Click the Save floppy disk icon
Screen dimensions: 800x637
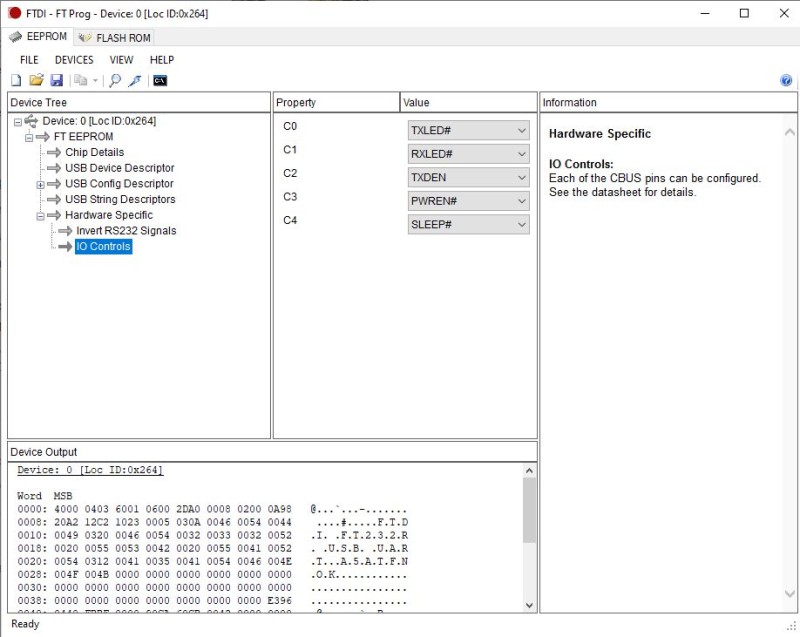click(56, 81)
